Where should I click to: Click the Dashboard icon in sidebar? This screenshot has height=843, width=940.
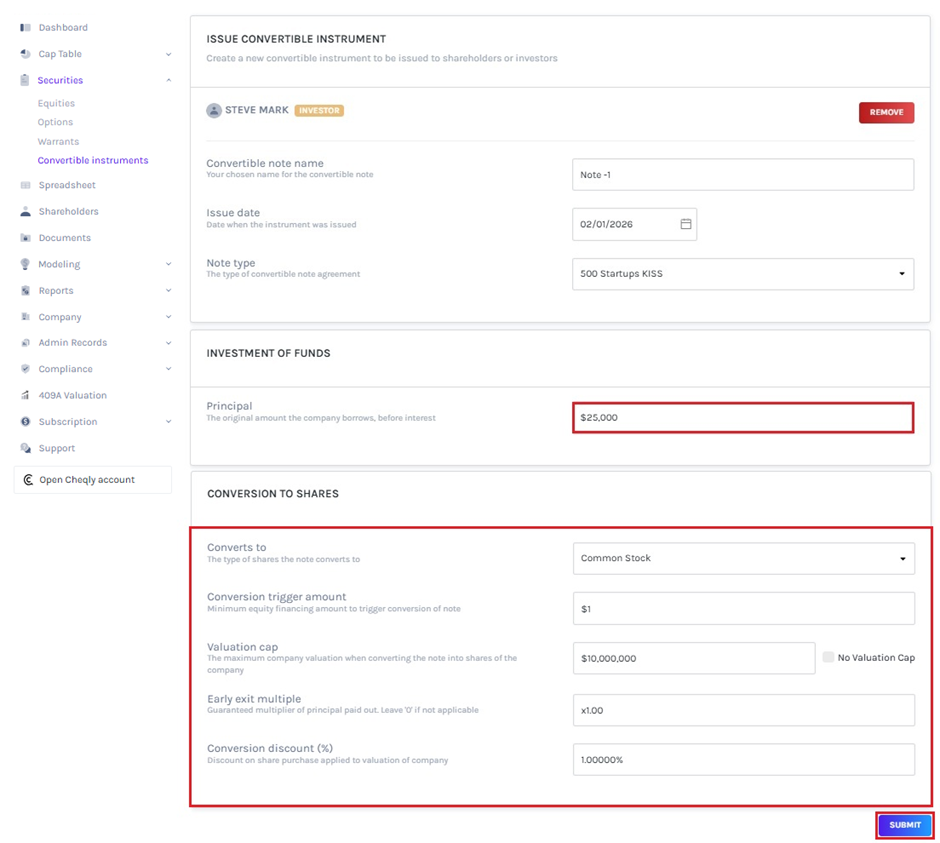point(25,27)
